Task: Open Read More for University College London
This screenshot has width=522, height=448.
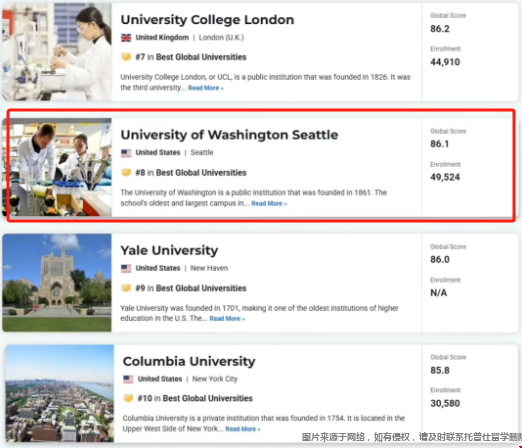Action: point(206,88)
